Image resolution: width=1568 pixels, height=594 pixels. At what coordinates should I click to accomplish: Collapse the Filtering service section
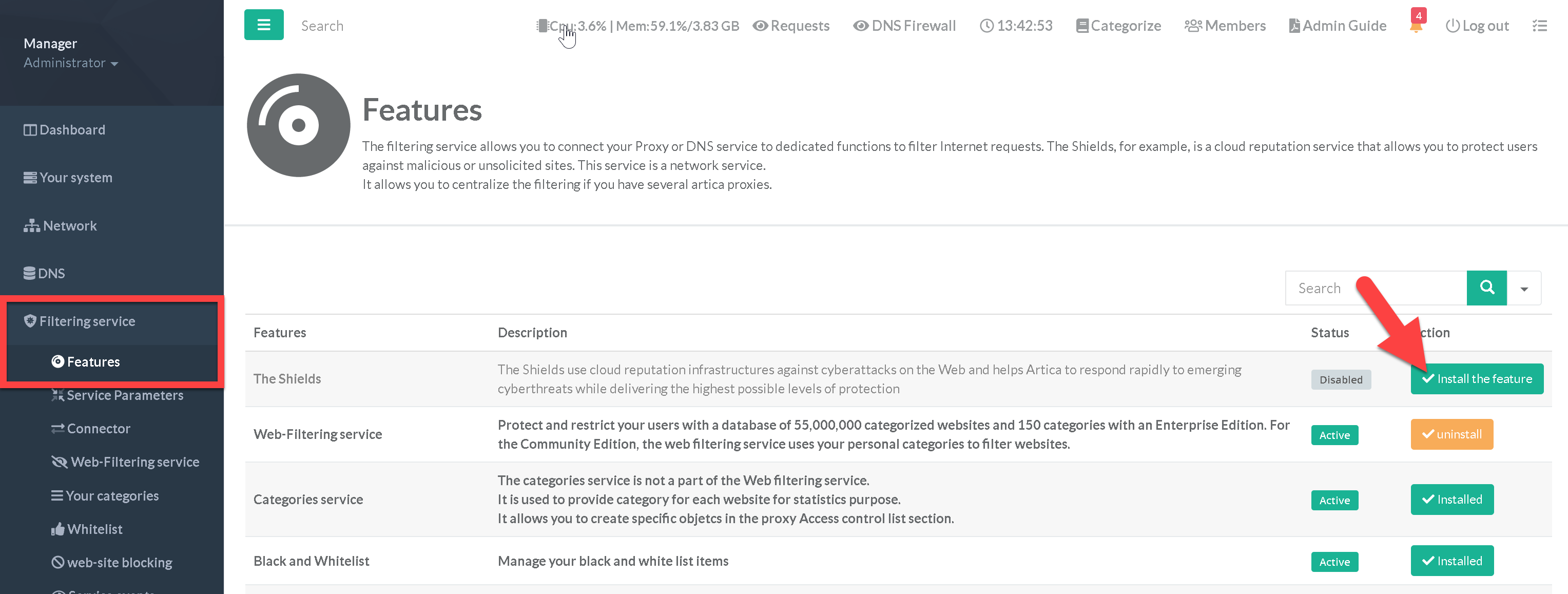80,321
